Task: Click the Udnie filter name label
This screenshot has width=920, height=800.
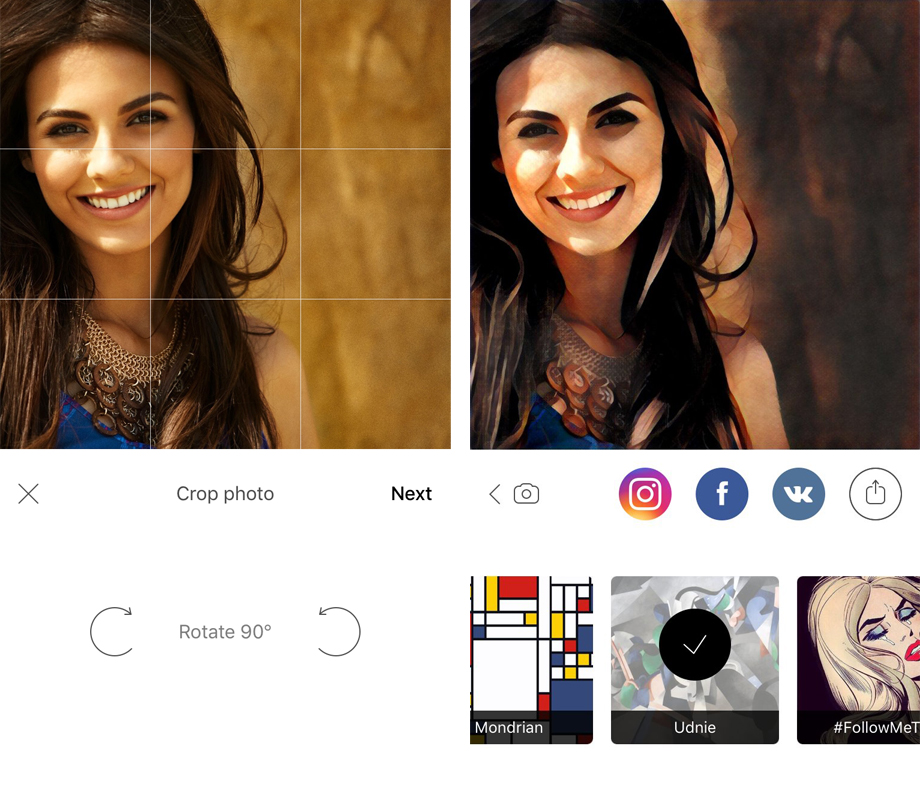Action: click(x=694, y=727)
